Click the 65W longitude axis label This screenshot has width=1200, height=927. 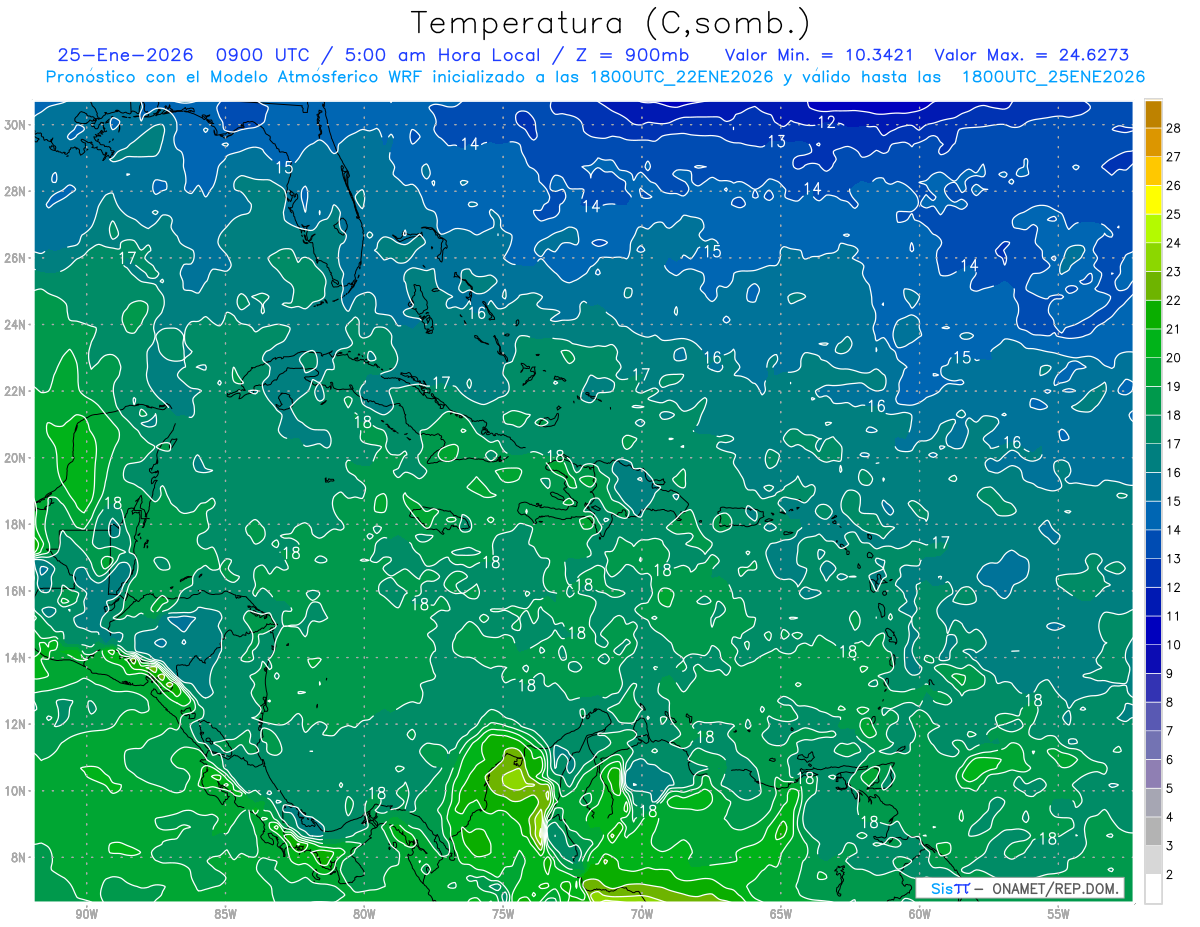[781, 914]
